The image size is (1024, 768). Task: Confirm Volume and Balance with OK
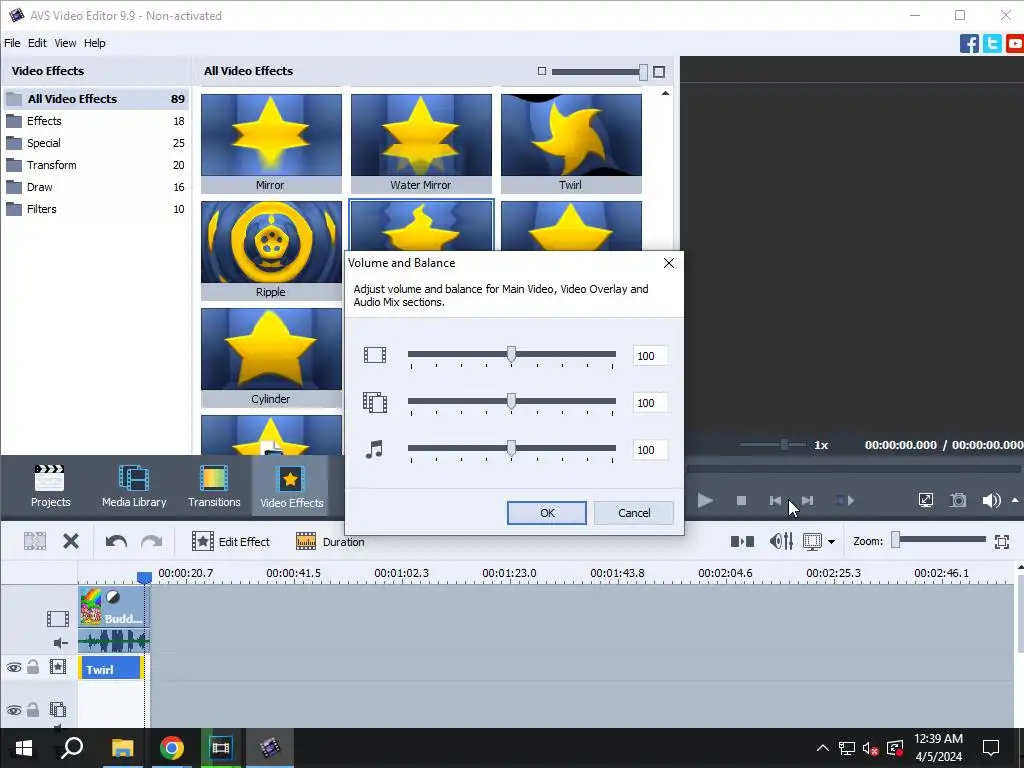point(547,513)
